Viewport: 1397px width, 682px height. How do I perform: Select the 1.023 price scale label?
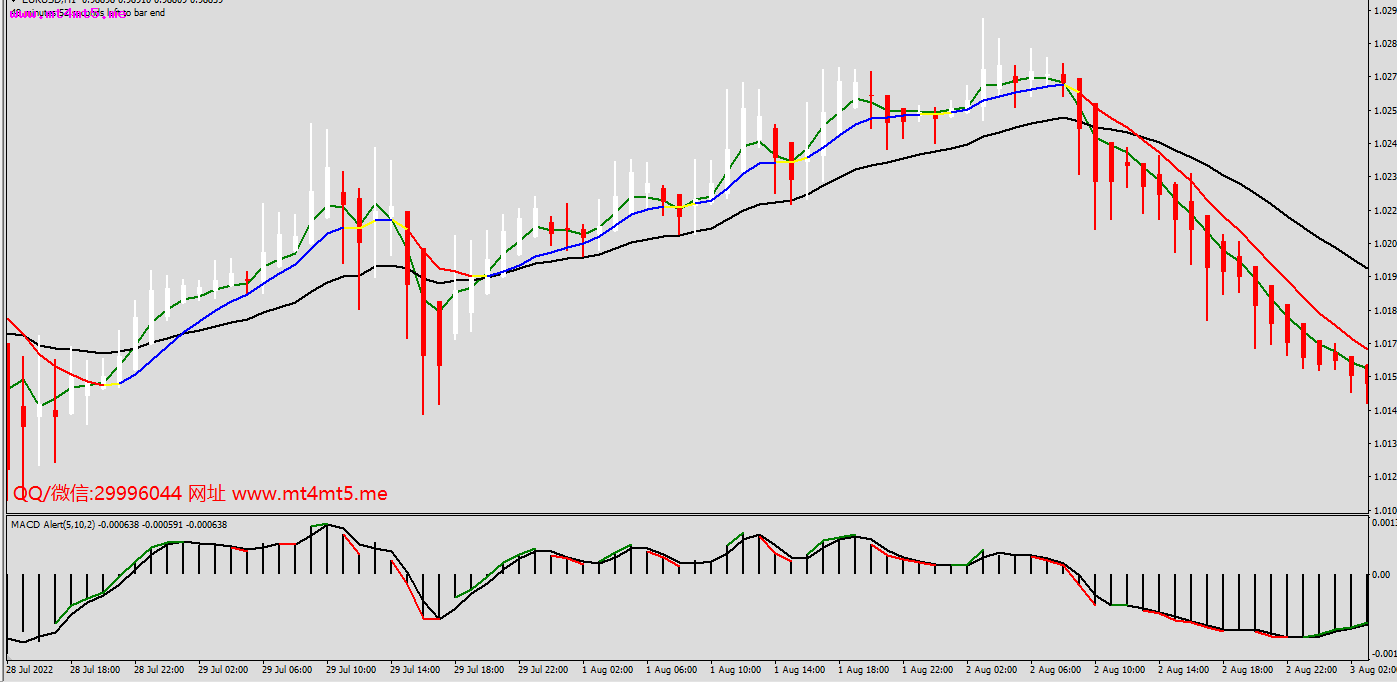tap(1384, 177)
